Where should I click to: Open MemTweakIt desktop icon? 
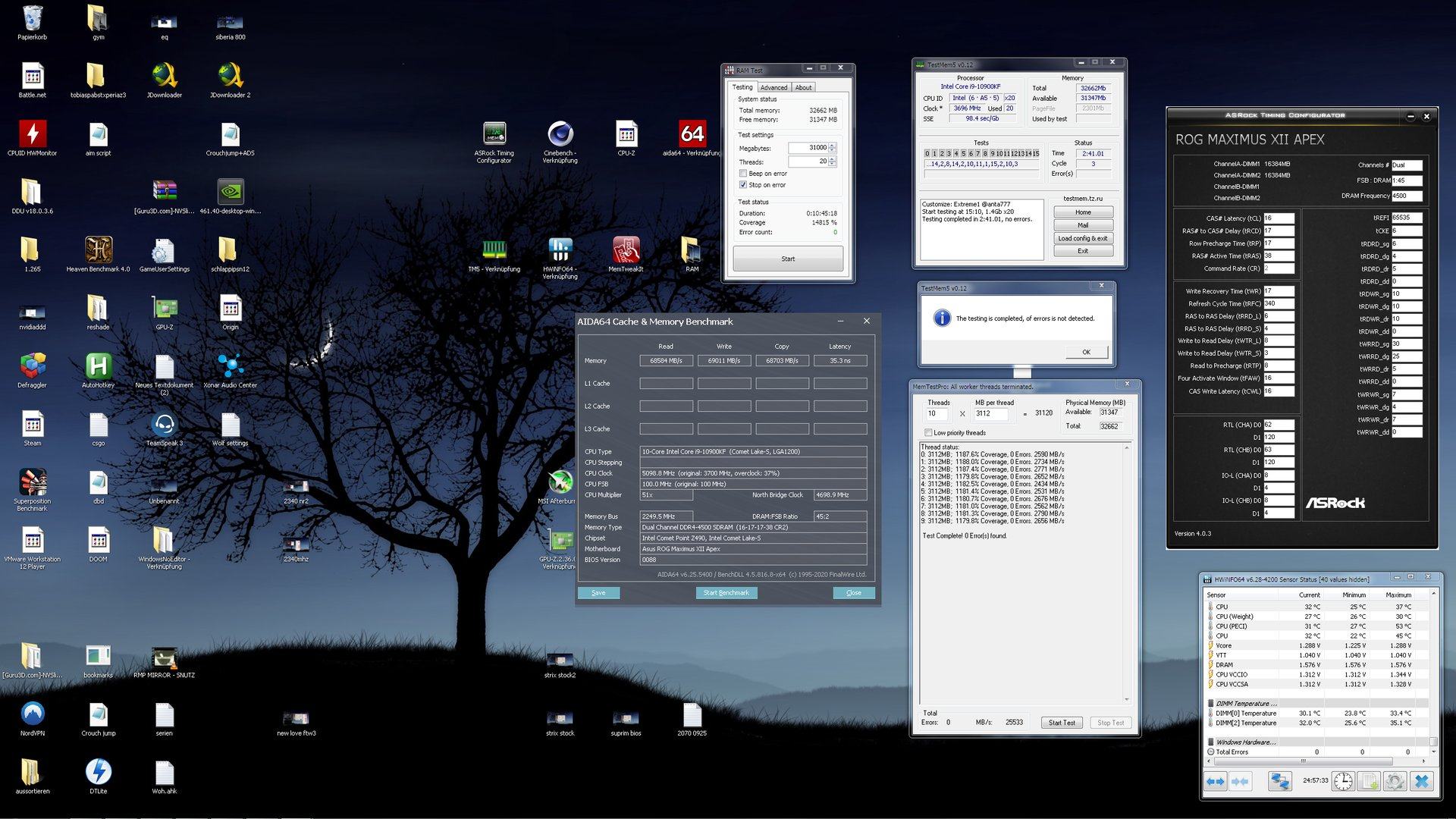[626, 250]
